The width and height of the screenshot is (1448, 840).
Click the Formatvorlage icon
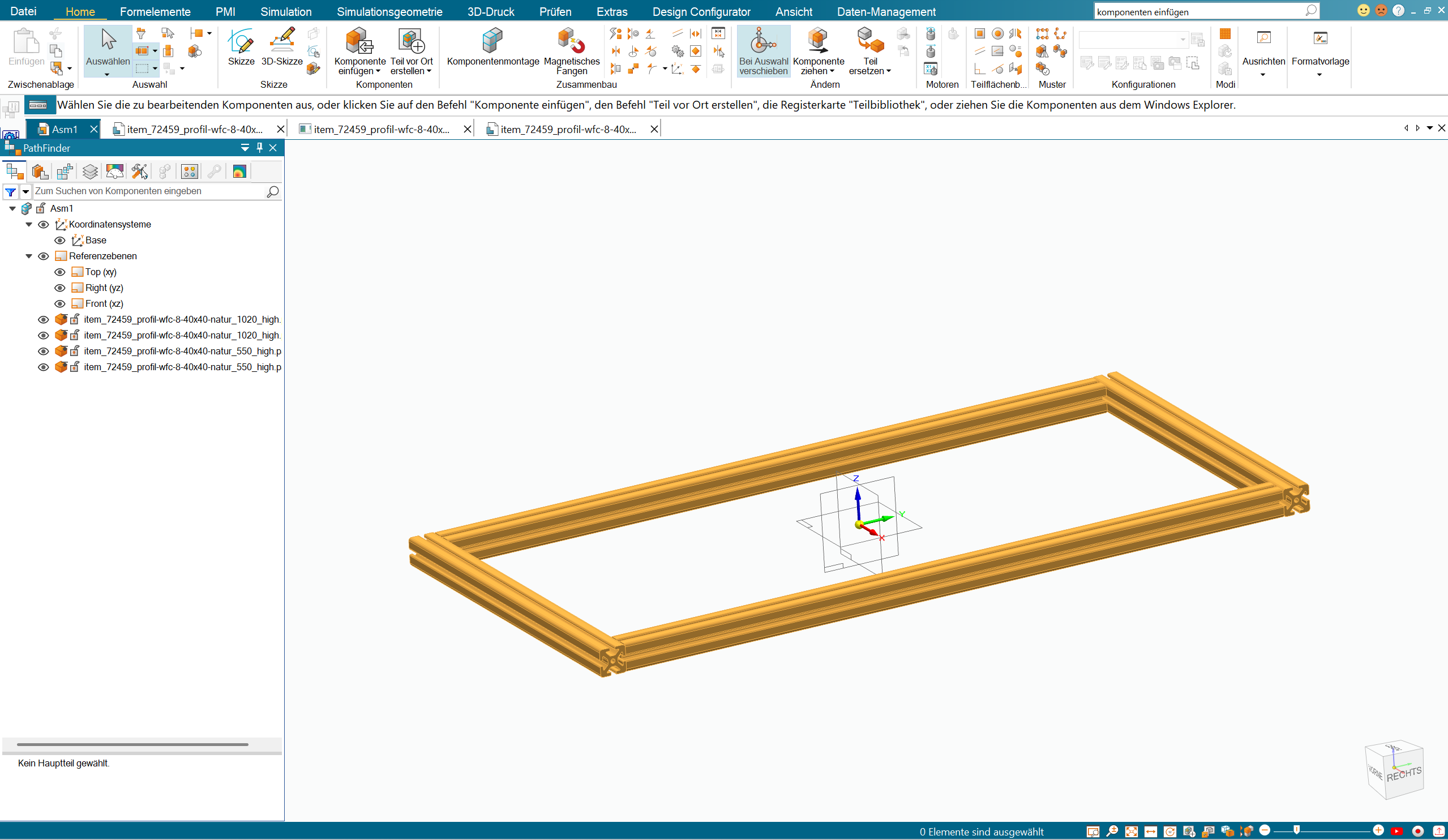click(1320, 38)
